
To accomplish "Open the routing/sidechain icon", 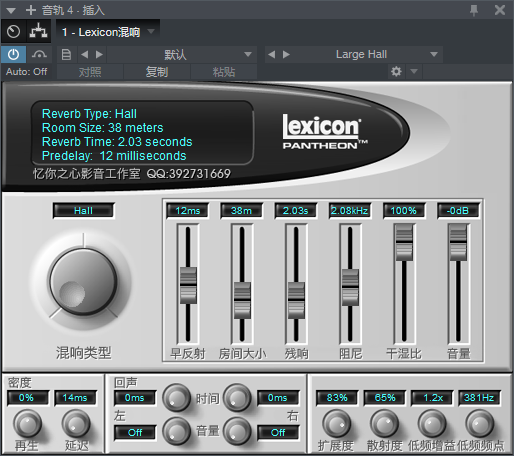I will [38, 32].
